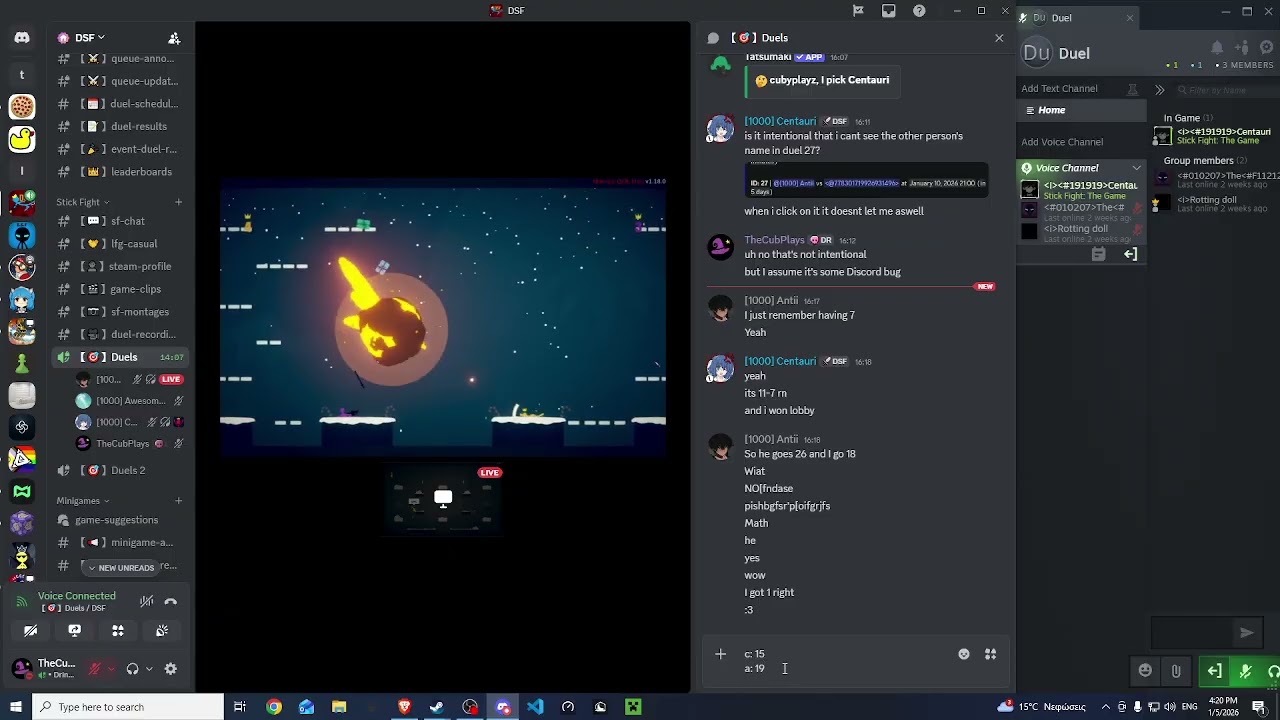Share your screen in voice panel
1280x720 pixels.
coord(74,630)
